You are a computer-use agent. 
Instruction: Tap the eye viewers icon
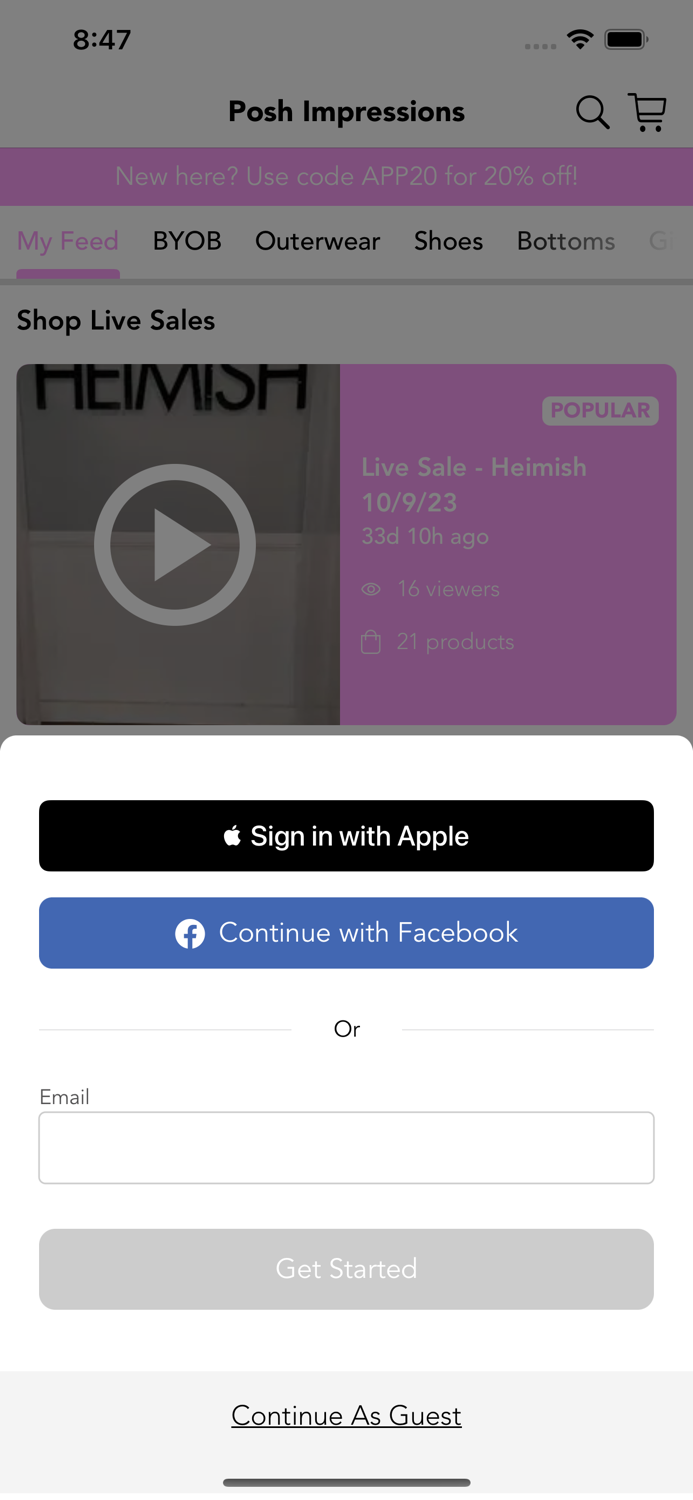[371, 589]
